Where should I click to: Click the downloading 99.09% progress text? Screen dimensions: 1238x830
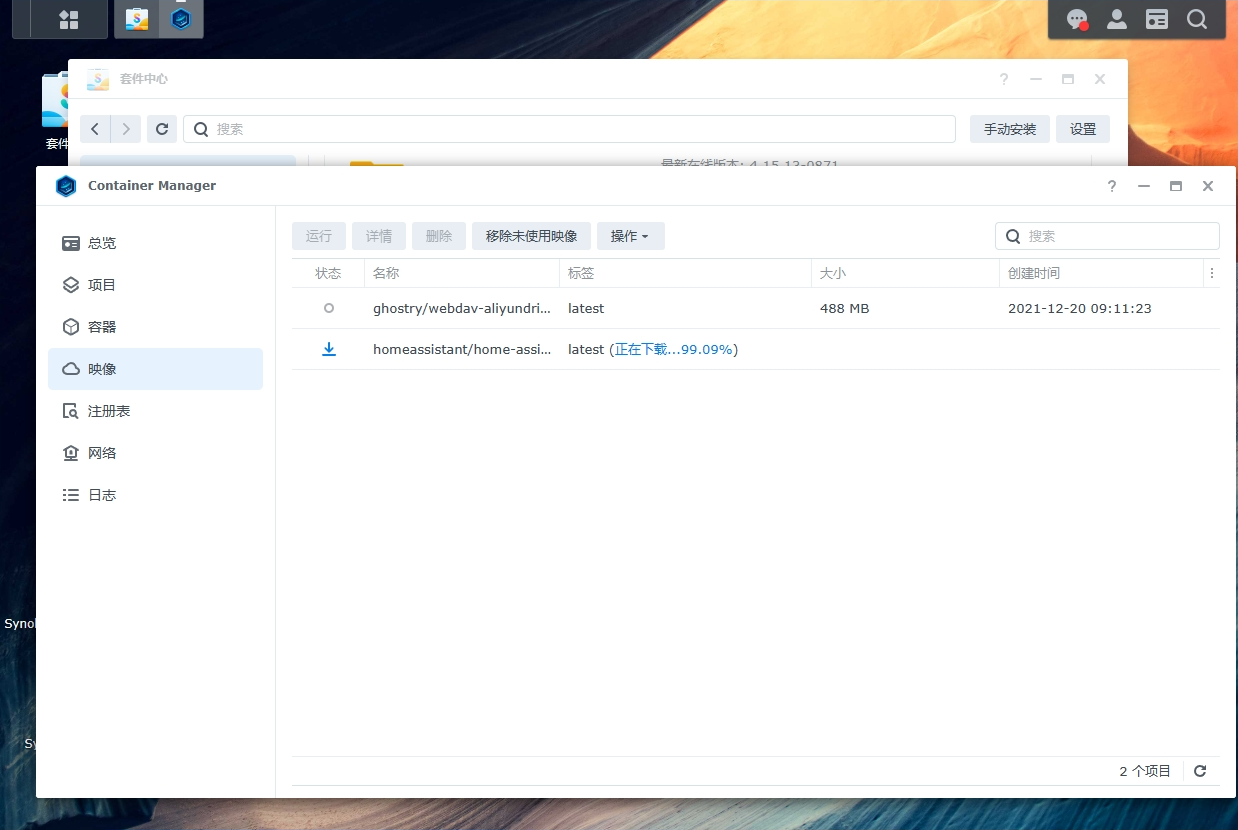pos(675,350)
